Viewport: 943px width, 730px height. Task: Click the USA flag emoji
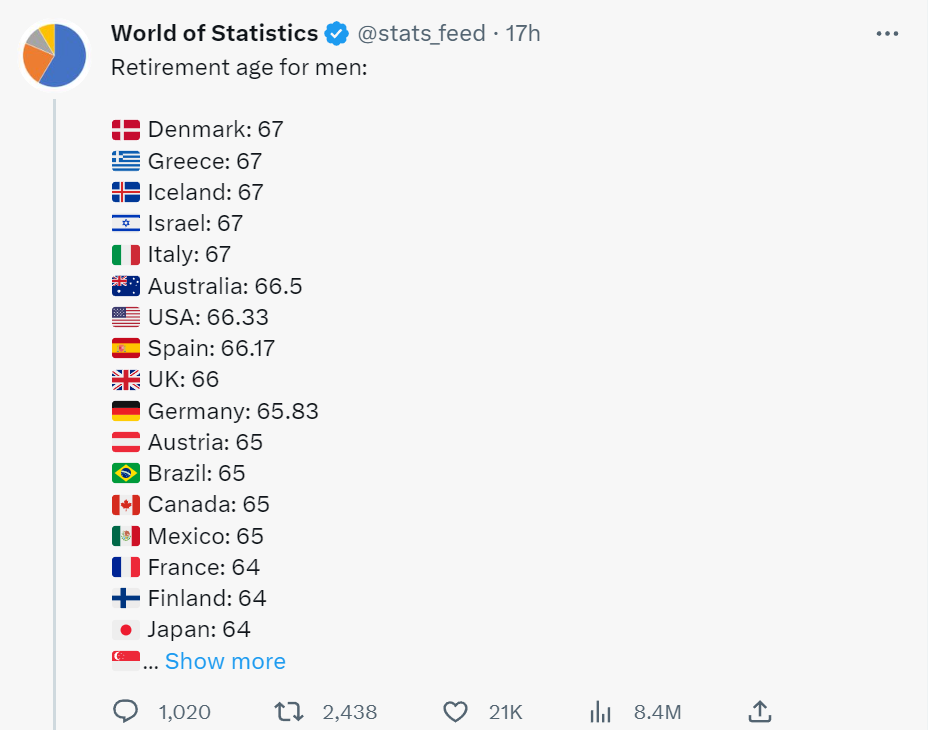click(x=126, y=317)
